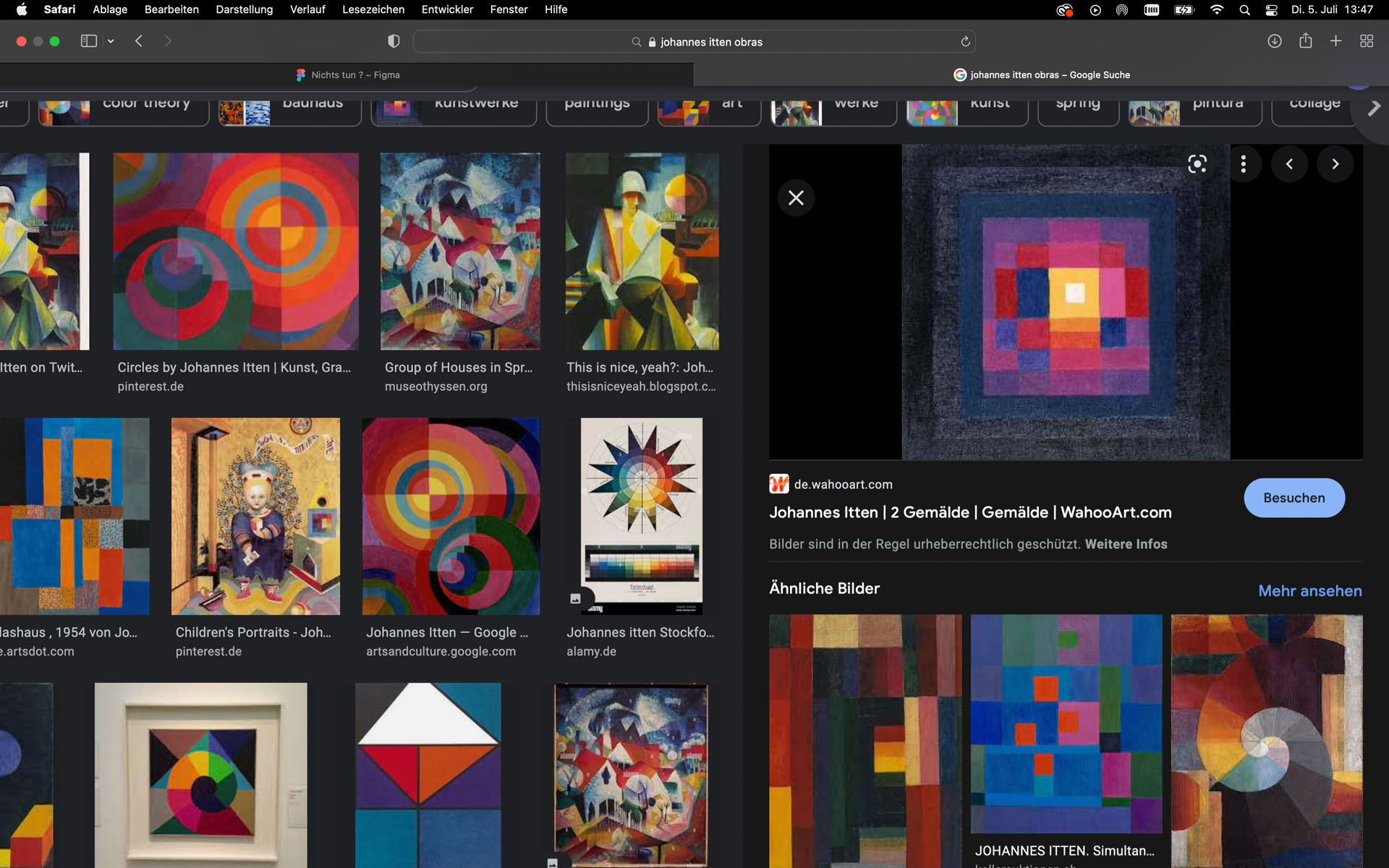Open the Verlauf menu

pyautogui.click(x=307, y=9)
